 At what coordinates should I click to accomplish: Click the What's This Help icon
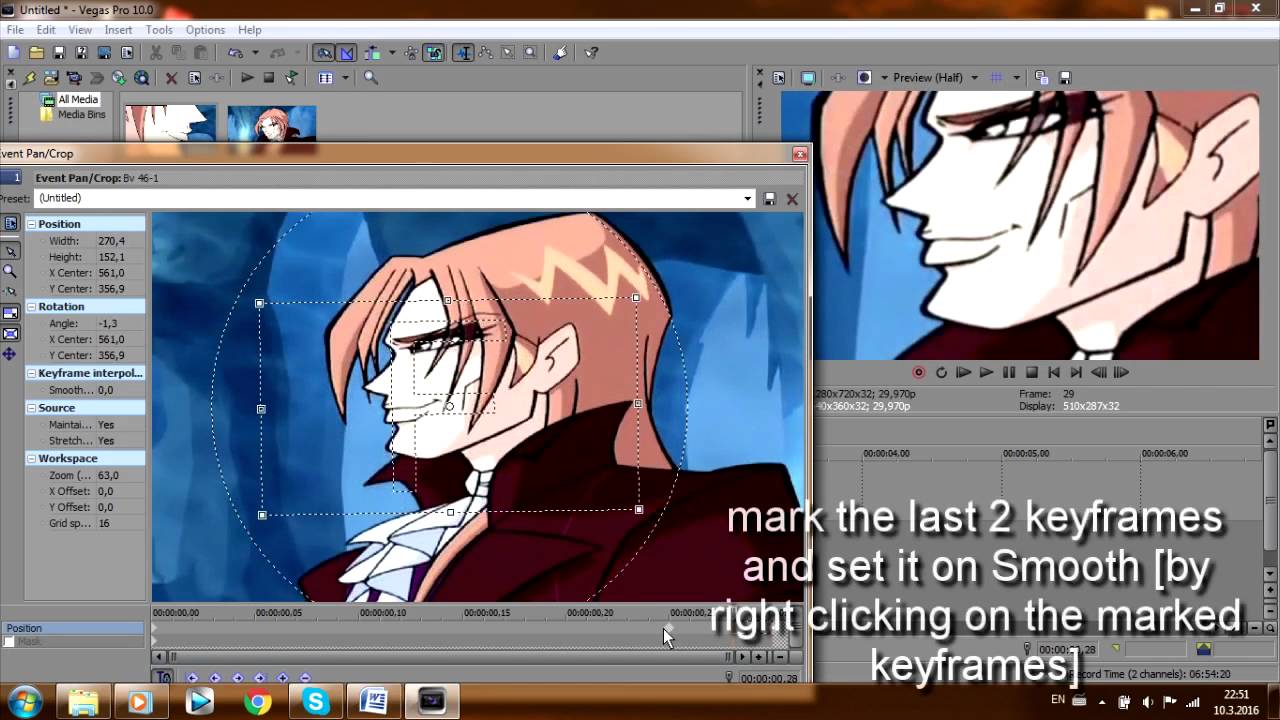coord(591,52)
